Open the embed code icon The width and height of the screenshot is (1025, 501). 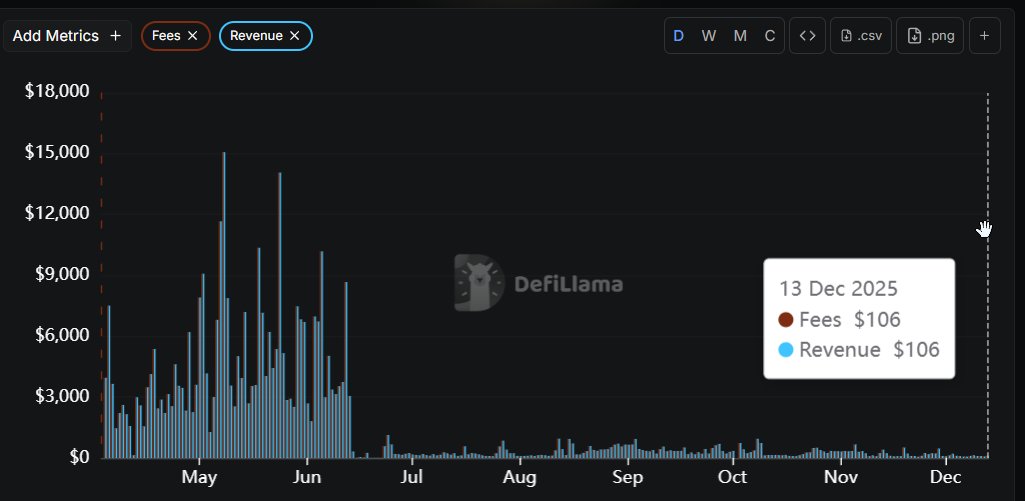(x=807, y=36)
